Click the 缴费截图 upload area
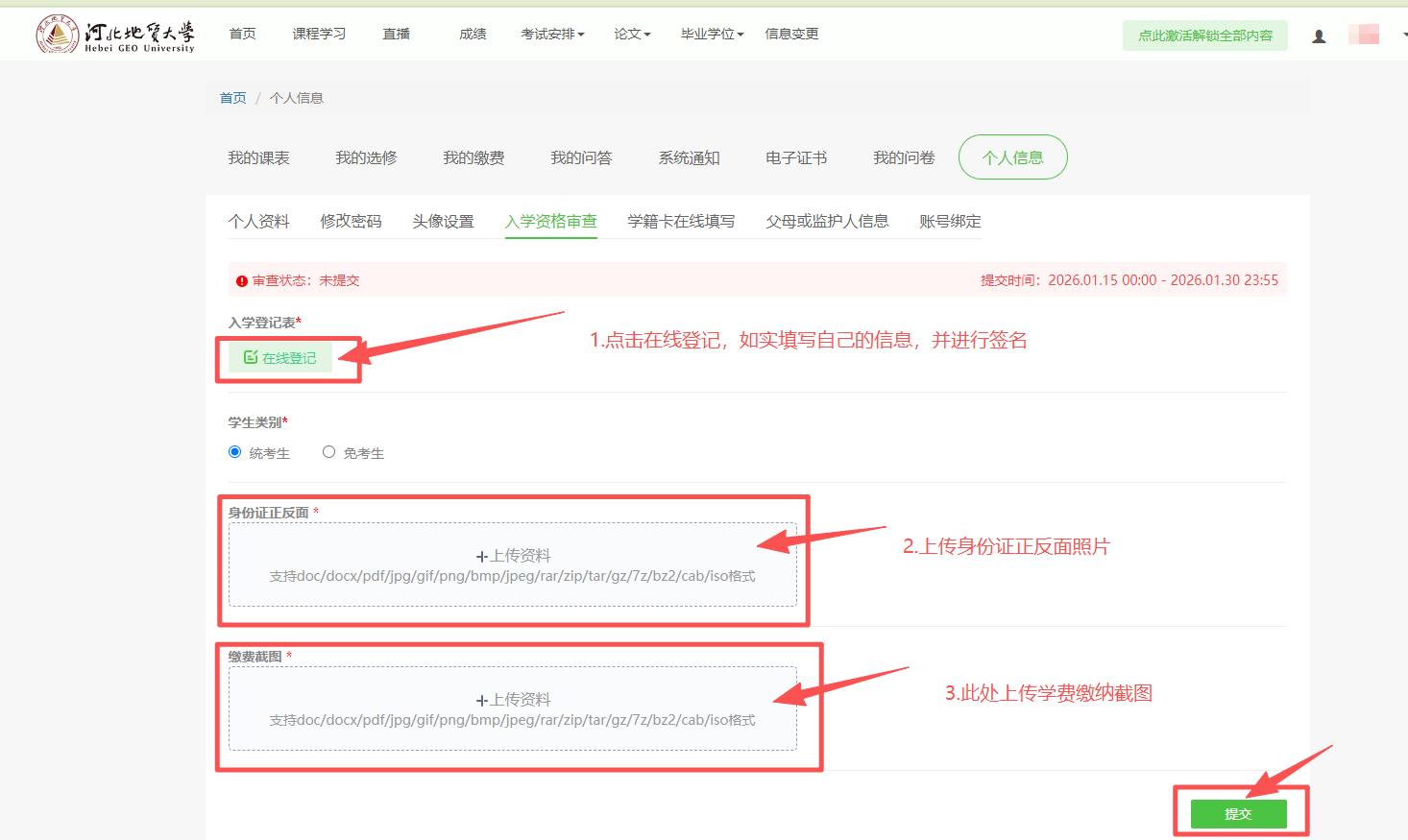The width and height of the screenshot is (1408, 840). [x=513, y=708]
